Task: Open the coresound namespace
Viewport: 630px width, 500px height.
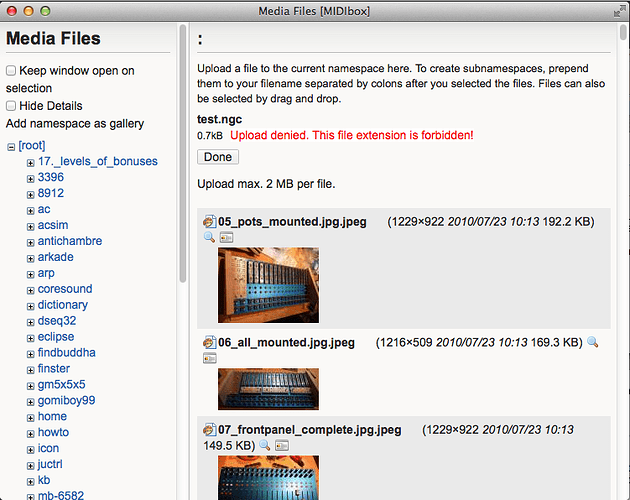Action: (x=65, y=289)
